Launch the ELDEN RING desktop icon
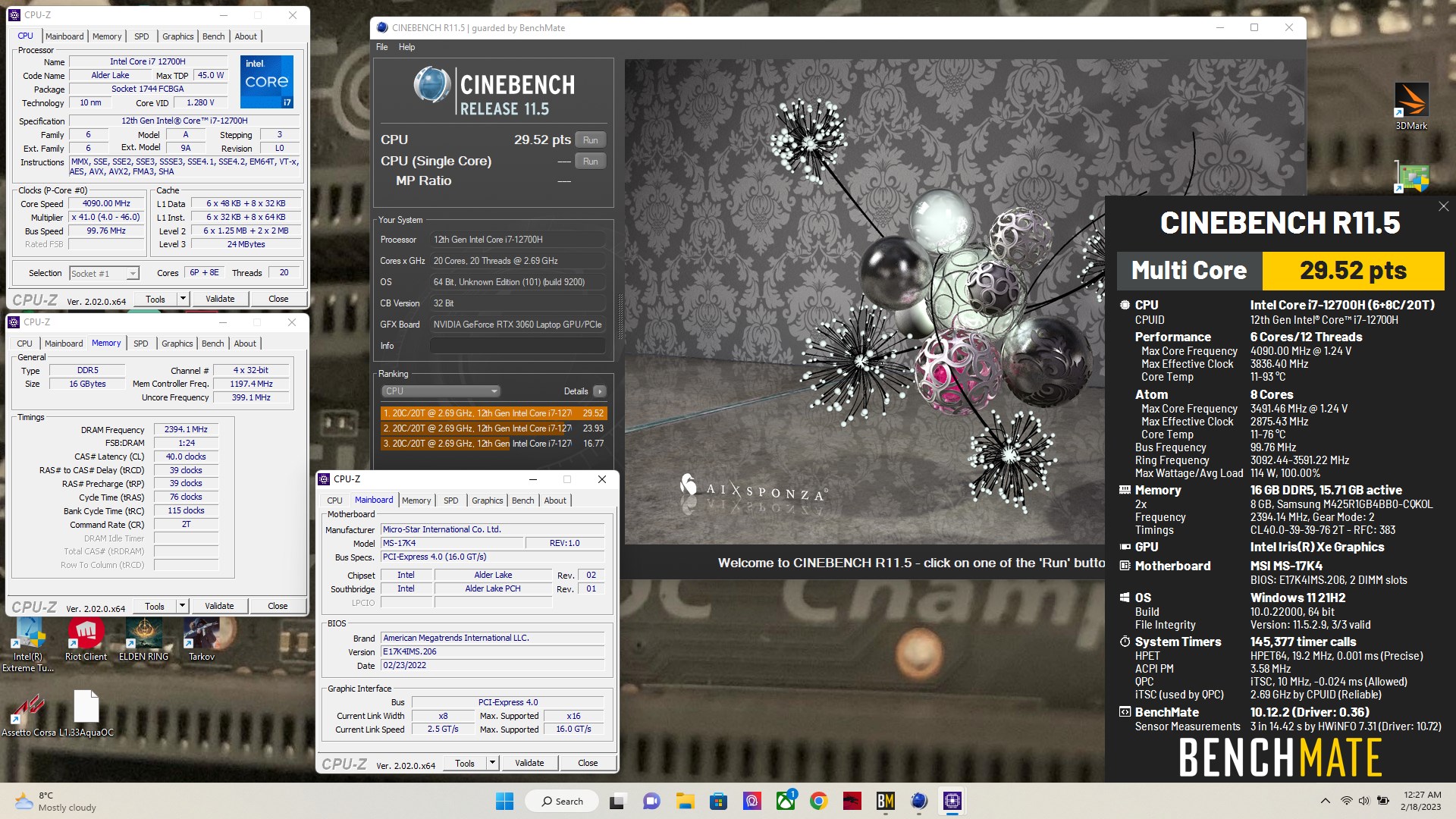Viewport: 1456px width, 819px height. click(x=143, y=639)
